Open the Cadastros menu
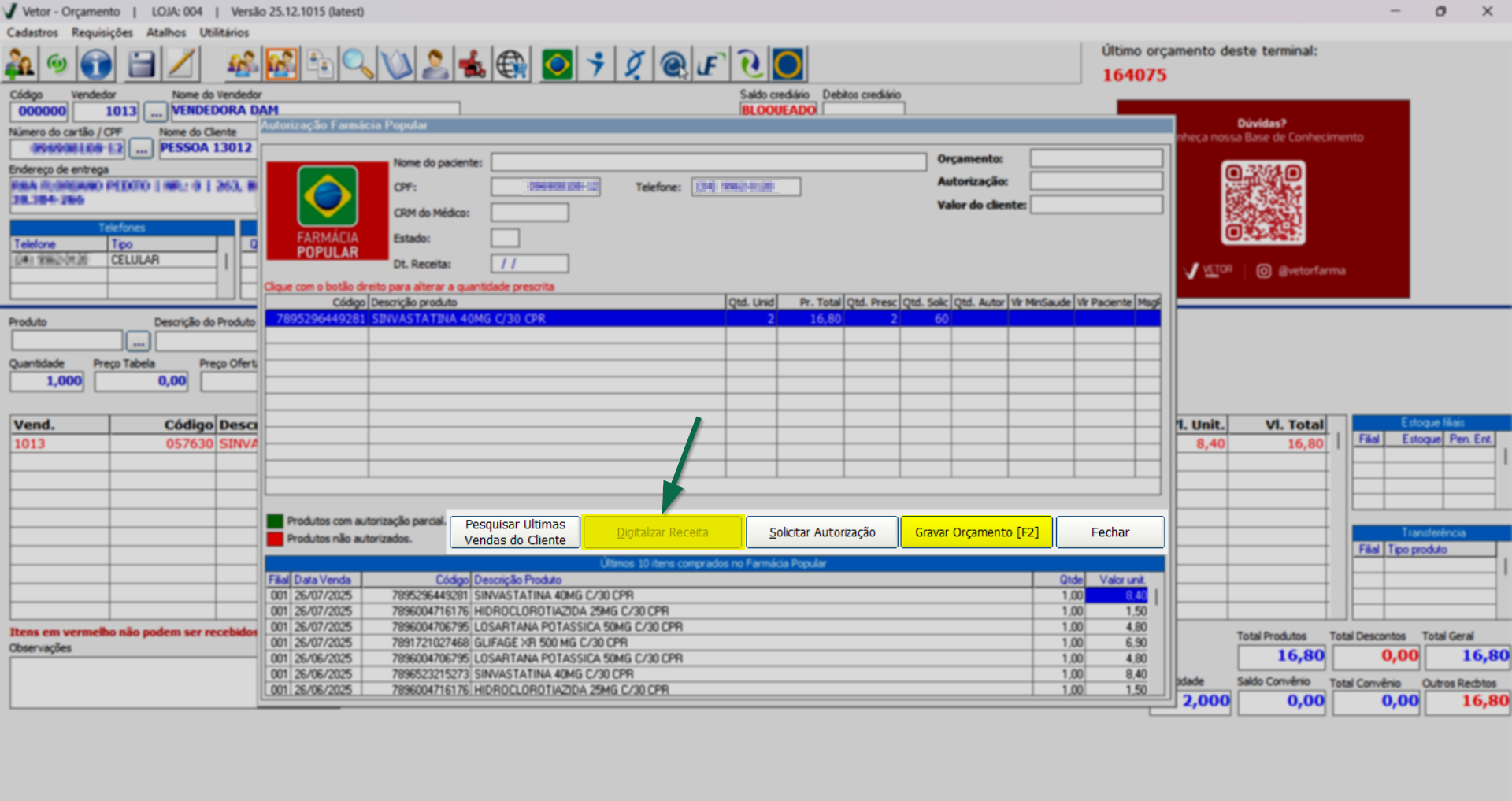 click(32, 32)
